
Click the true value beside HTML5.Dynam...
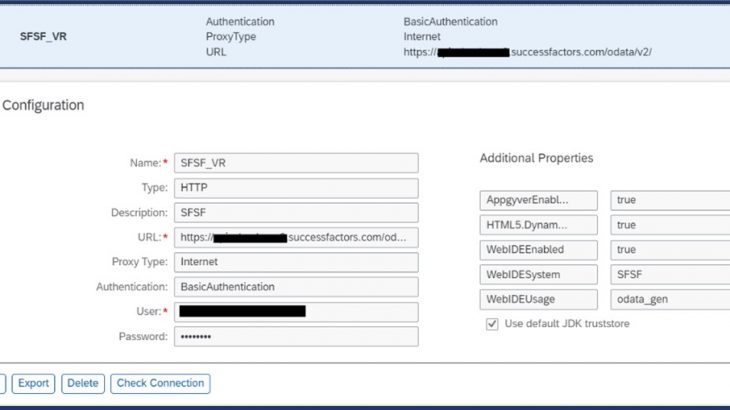670,225
